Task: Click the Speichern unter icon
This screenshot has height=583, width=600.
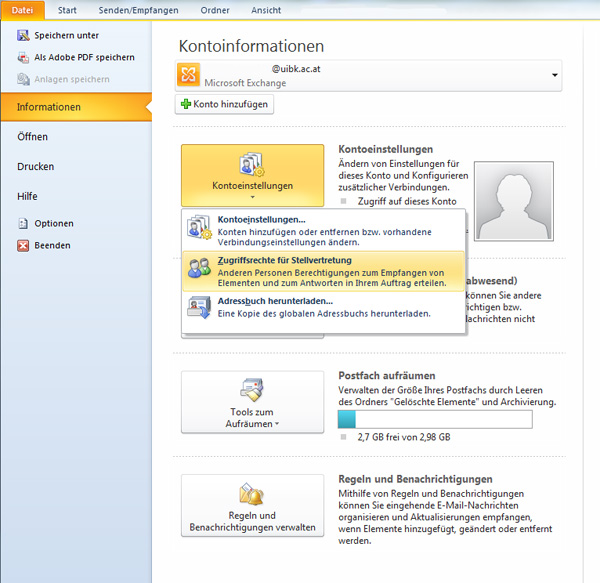Action: 23,35
